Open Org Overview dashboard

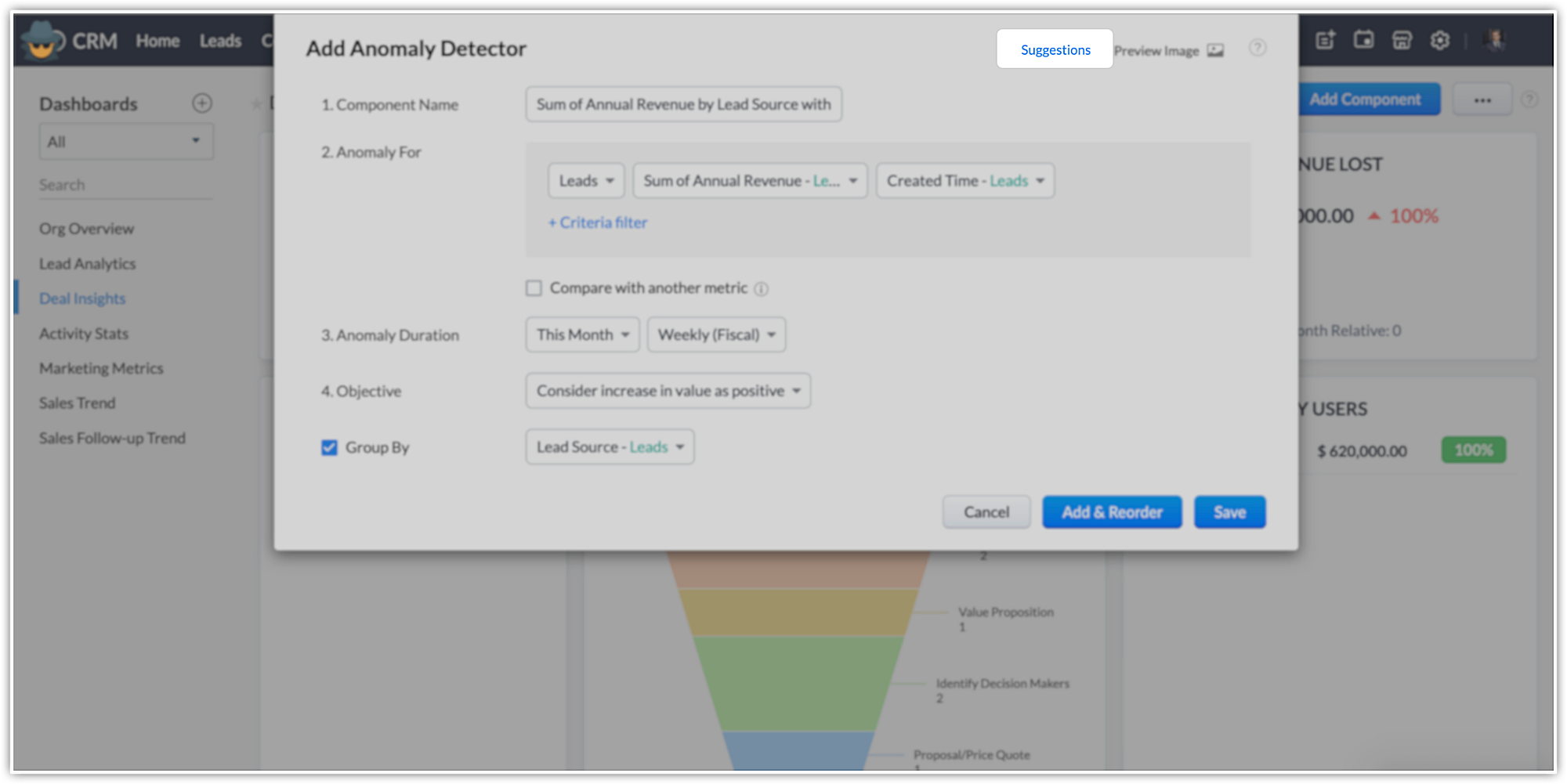click(x=86, y=229)
